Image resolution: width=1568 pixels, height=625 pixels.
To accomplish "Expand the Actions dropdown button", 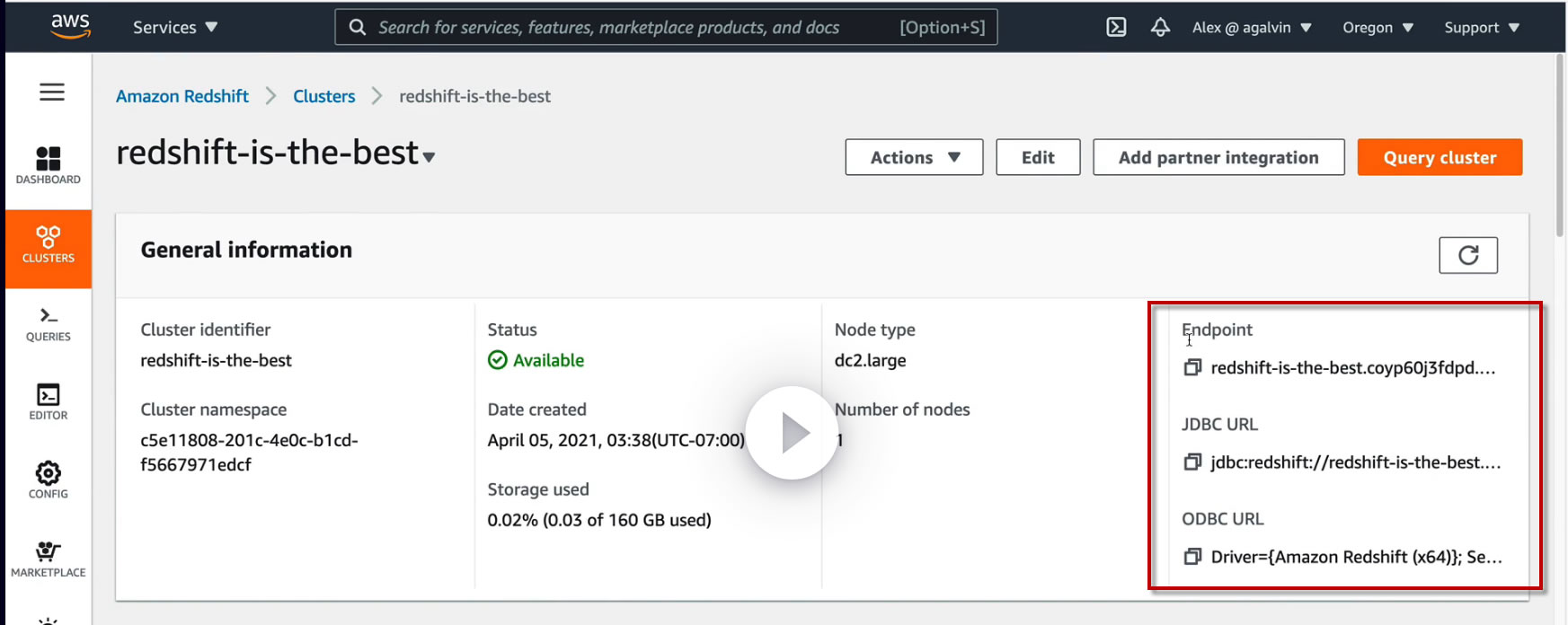I will (914, 157).
